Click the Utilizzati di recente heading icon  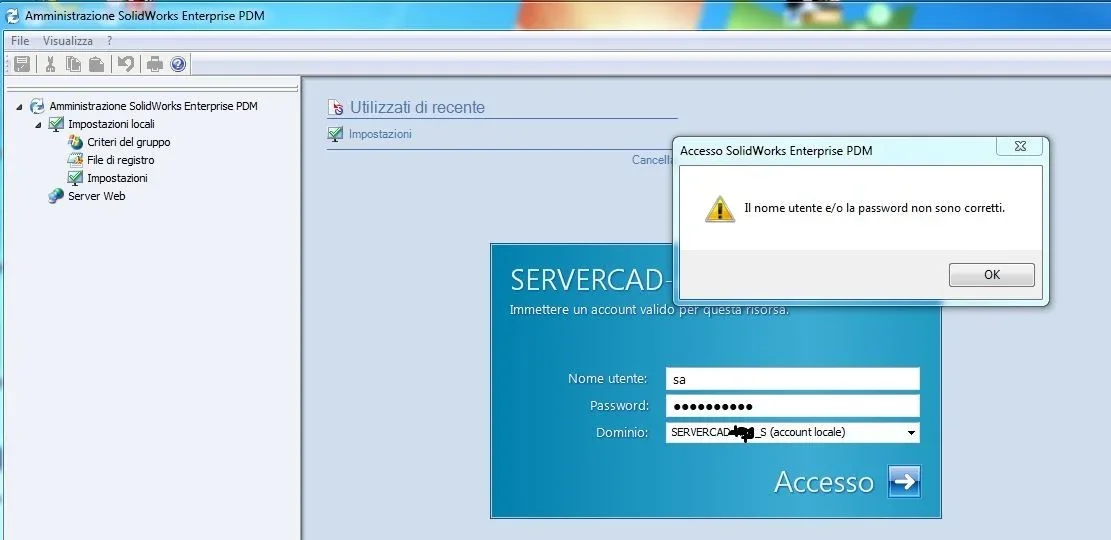click(336, 108)
